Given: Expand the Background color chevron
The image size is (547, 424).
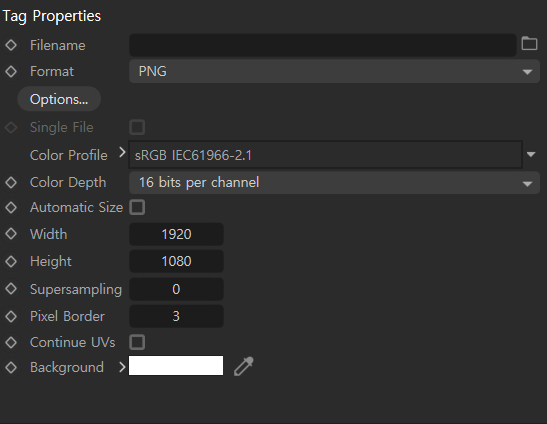Looking at the screenshot, I should click(122, 367).
